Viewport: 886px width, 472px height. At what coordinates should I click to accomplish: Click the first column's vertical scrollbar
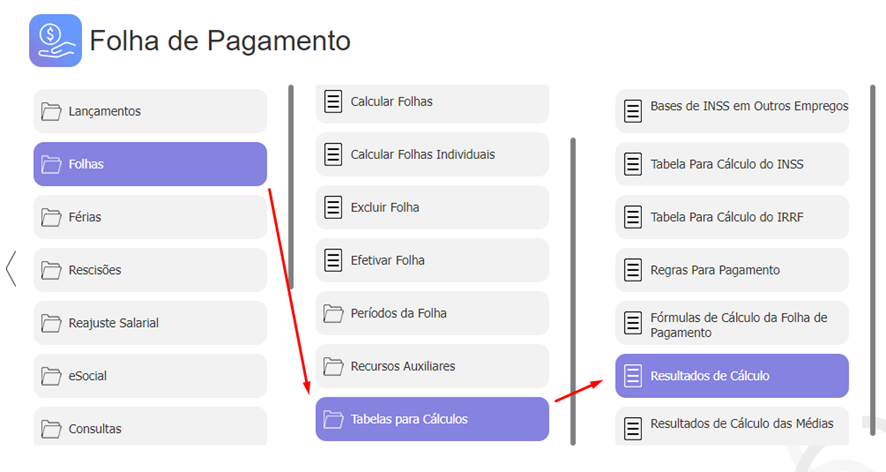coord(291,187)
